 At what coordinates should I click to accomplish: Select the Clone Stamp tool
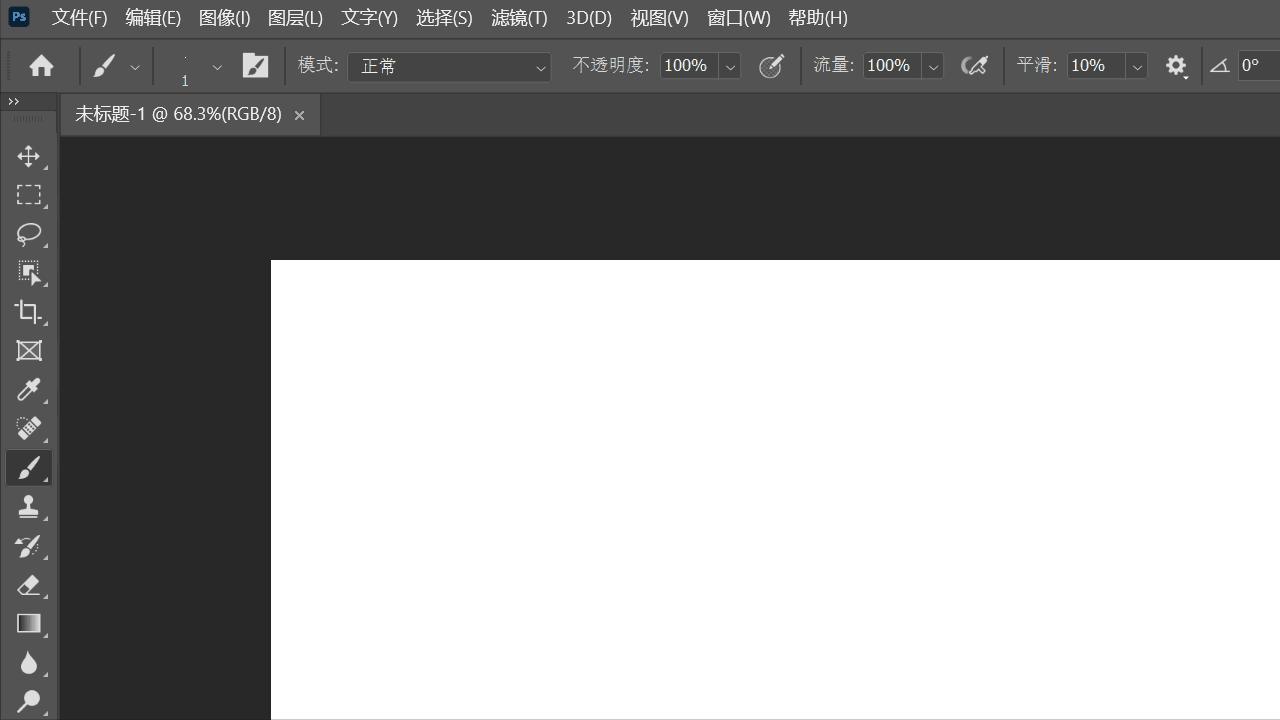pyautogui.click(x=28, y=506)
